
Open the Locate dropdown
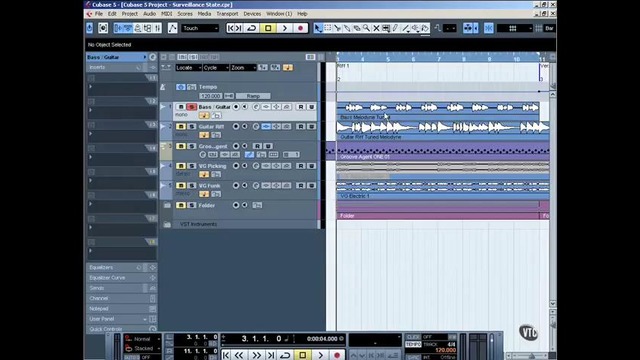coord(189,68)
